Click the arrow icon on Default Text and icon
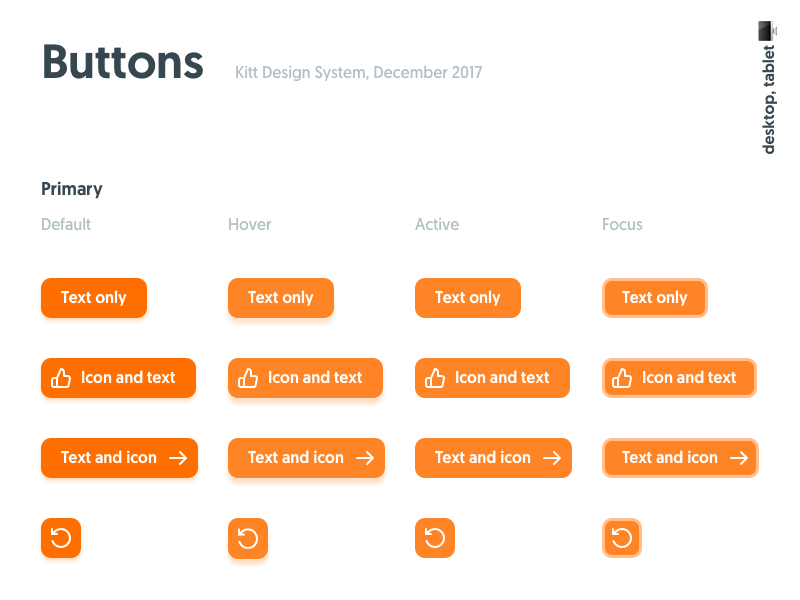The image size is (800, 600). (177, 458)
